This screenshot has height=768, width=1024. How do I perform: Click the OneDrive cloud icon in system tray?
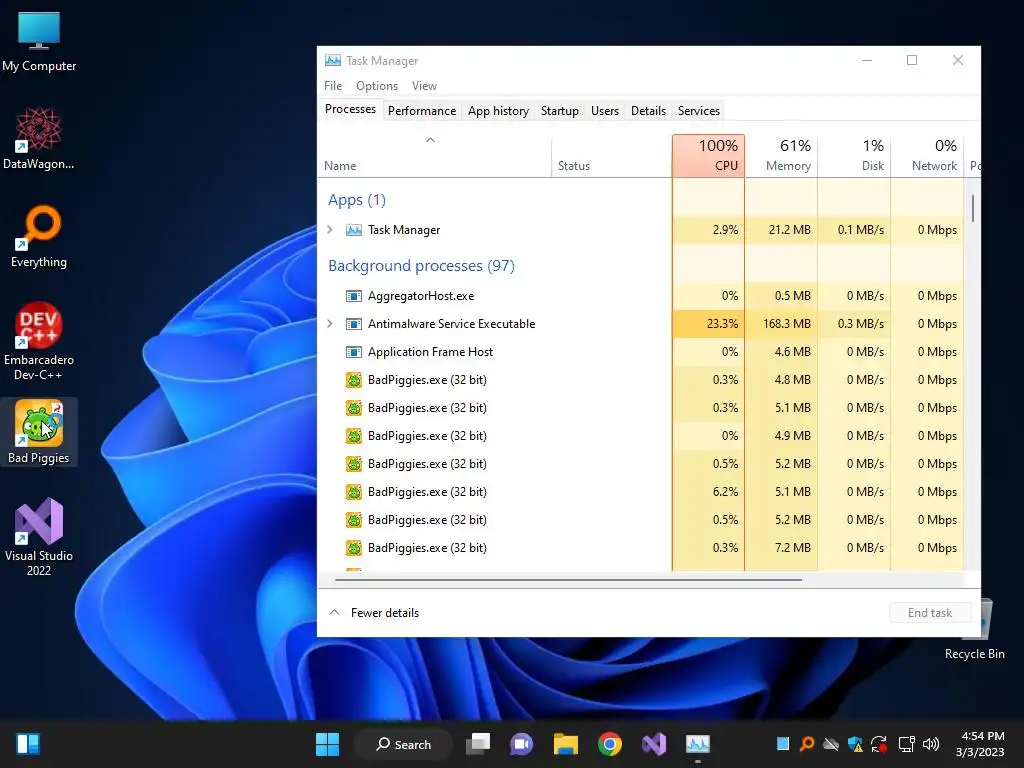[831, 744]
